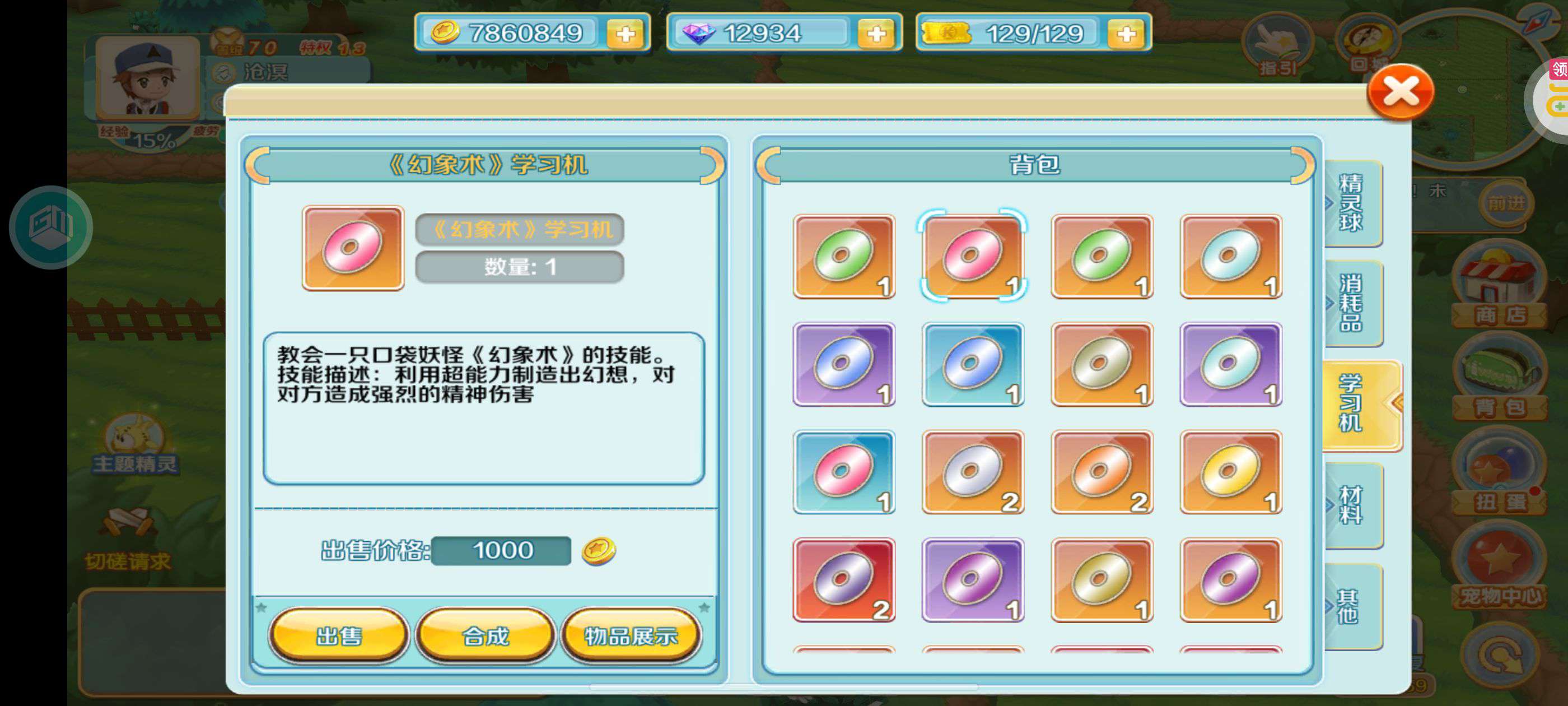Select the pink disc on blue background

[844, 472]
